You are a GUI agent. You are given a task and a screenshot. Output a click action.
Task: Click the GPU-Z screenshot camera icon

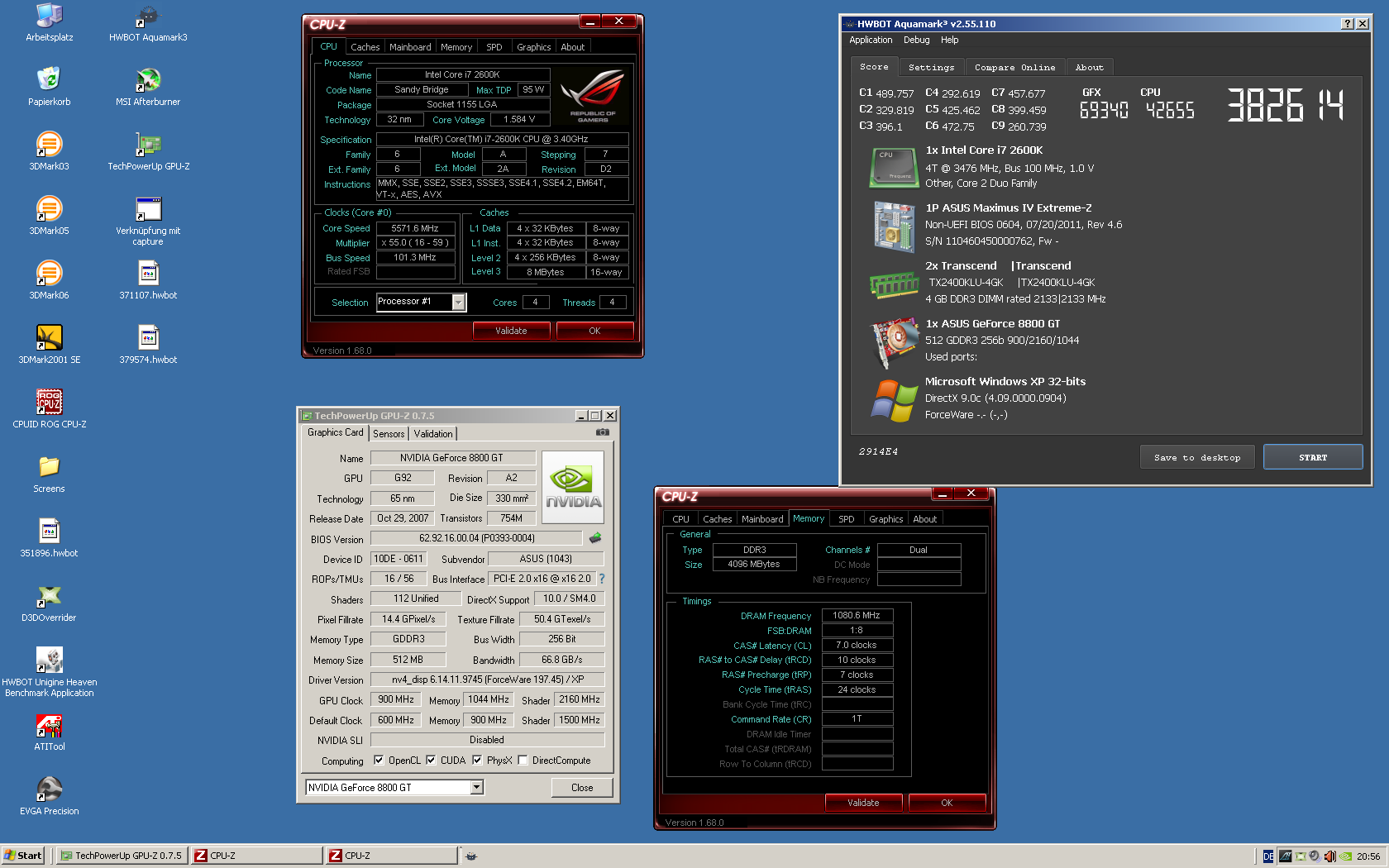(x=603, y=432)
